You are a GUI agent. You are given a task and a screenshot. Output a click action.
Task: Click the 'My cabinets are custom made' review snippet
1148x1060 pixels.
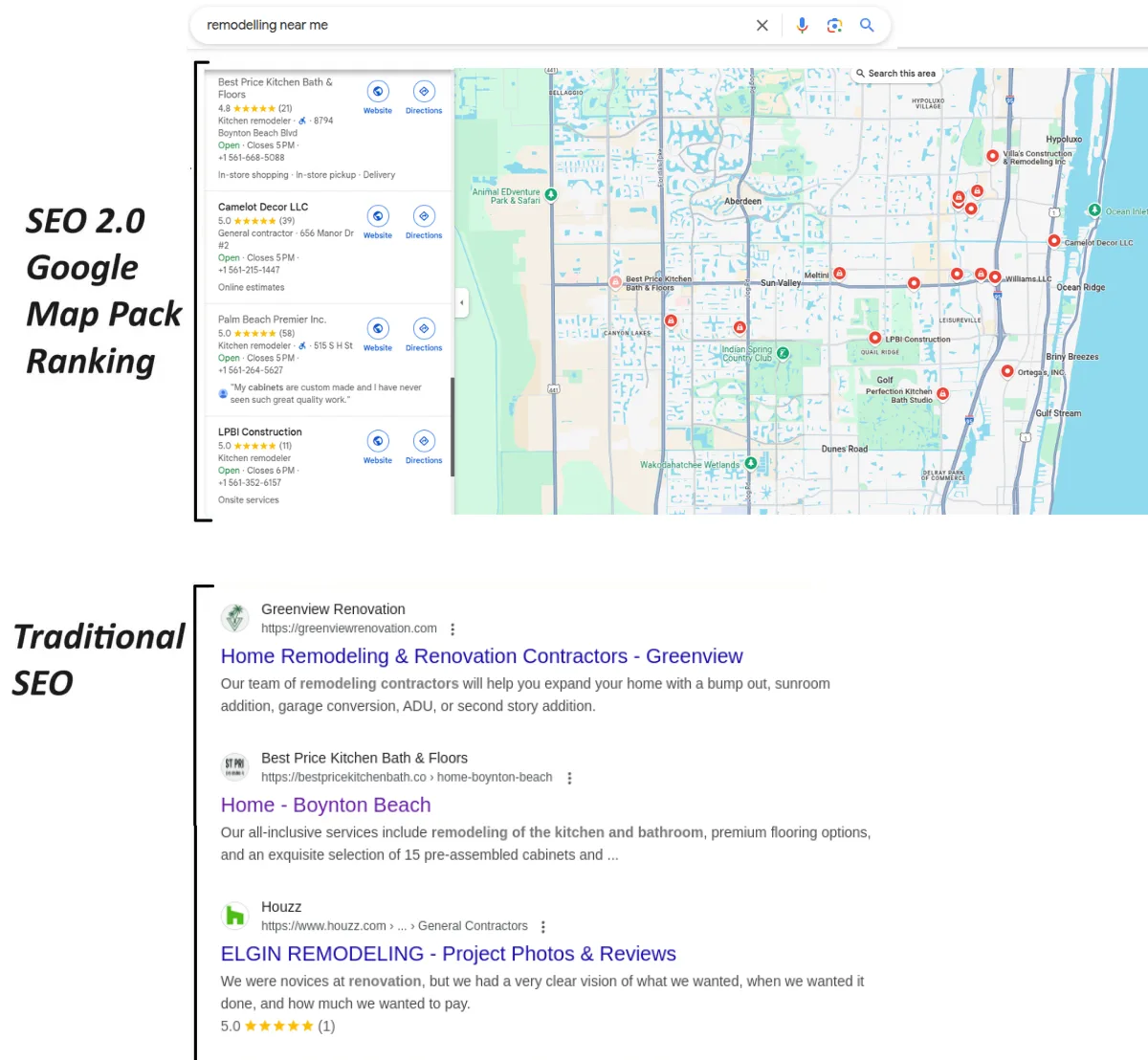325,394
